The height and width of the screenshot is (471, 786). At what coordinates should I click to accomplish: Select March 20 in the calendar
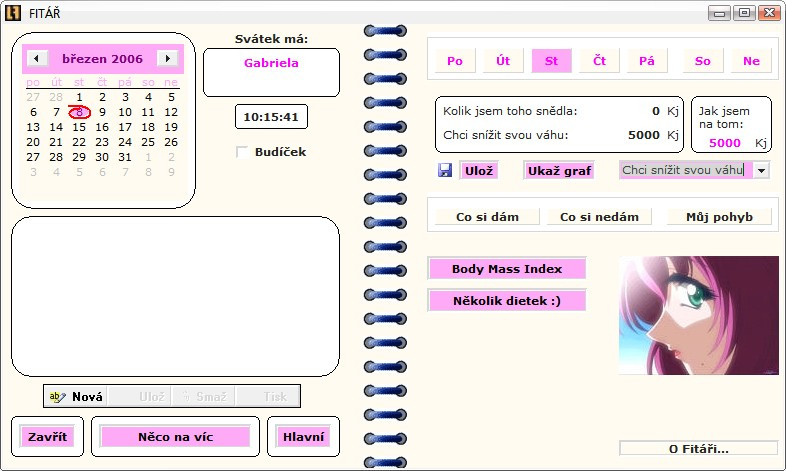[x=33, y=142]
